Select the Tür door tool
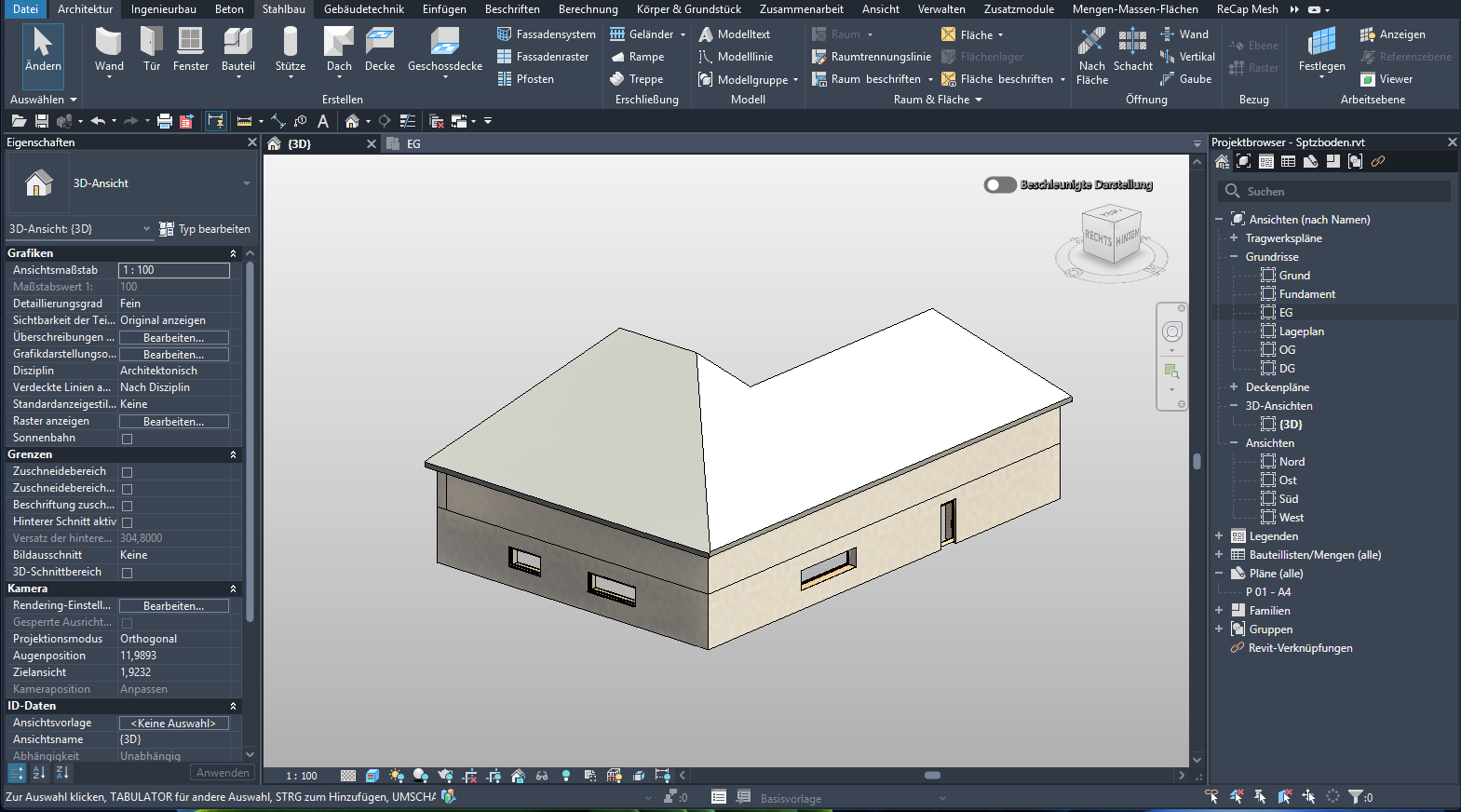Viewport: 1461px width, 812px height. click(151, 49)
